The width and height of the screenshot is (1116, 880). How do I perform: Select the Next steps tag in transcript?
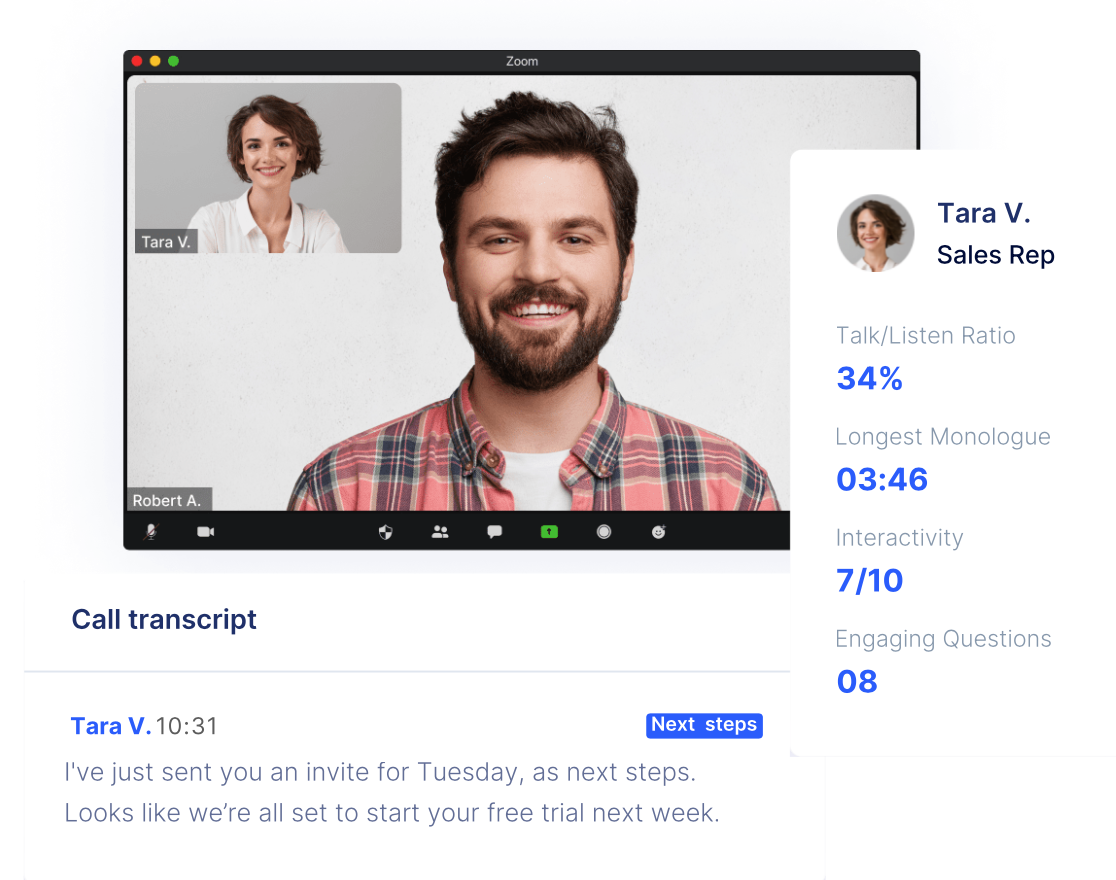click(704, 725)
